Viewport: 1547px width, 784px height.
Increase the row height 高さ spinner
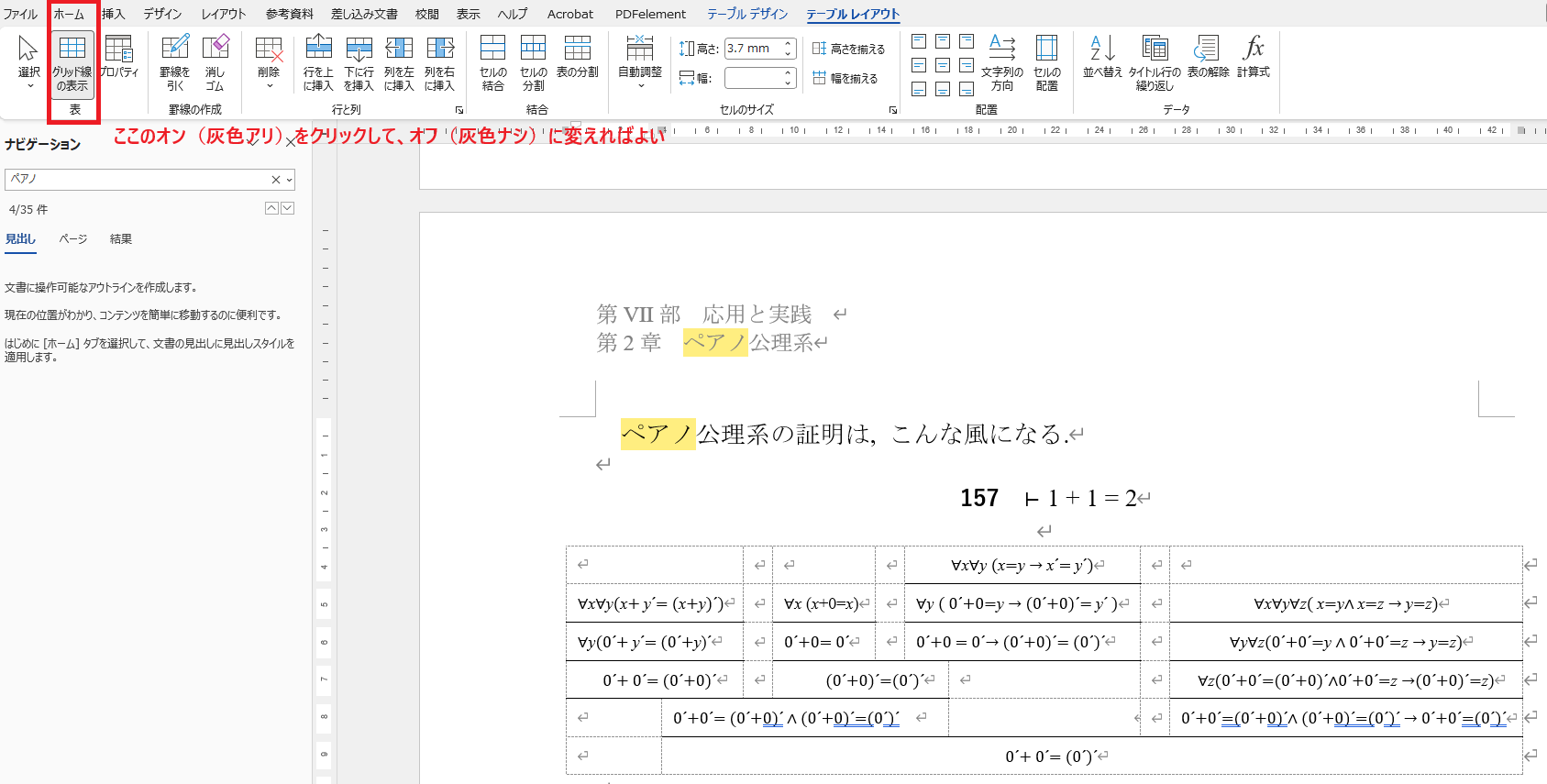click(788, 44)
